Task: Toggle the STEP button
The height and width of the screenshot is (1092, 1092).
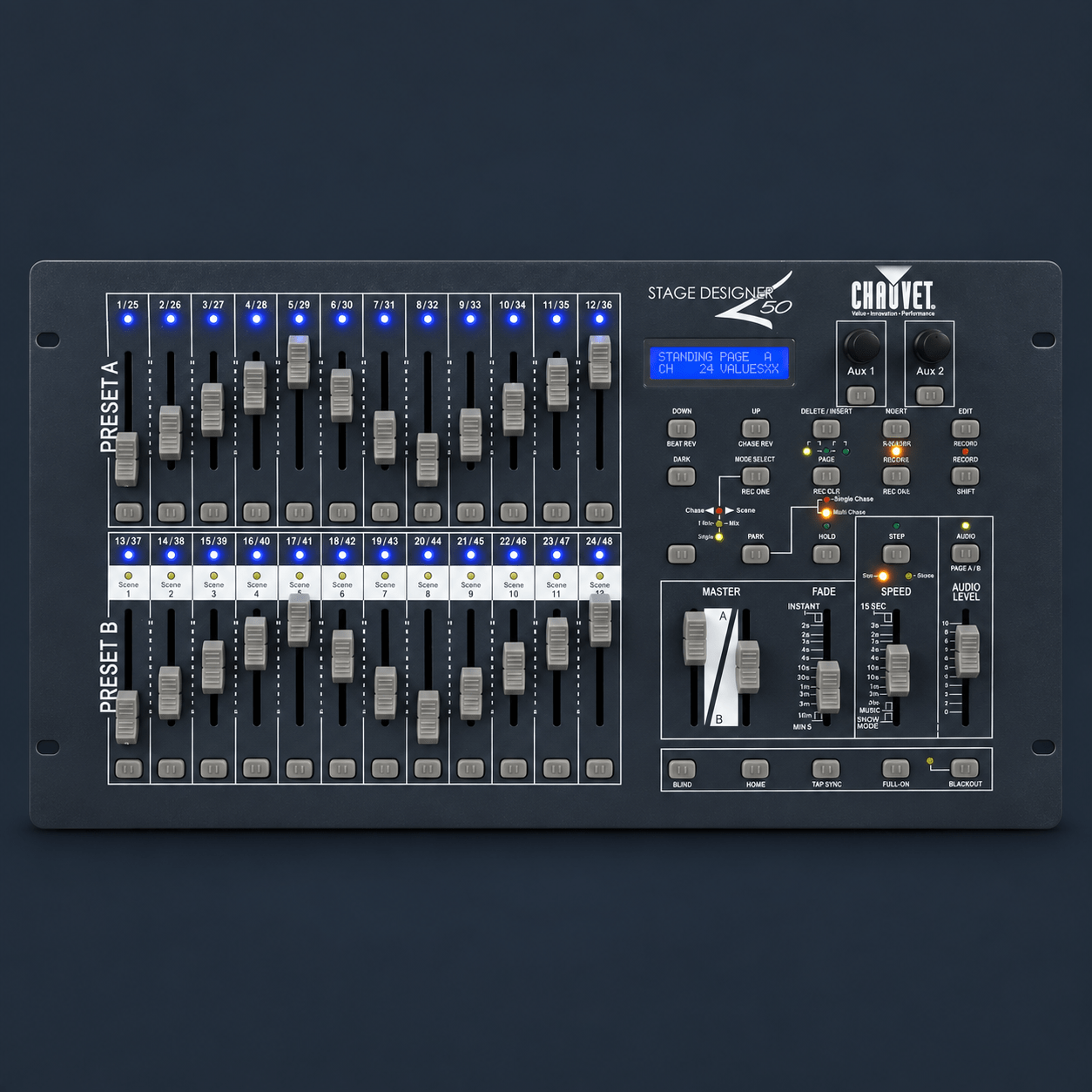Action: coord(896,554)
